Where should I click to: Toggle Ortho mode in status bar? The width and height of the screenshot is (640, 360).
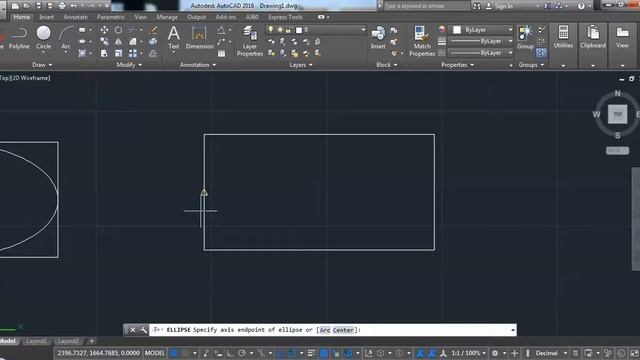coord(230,353)
